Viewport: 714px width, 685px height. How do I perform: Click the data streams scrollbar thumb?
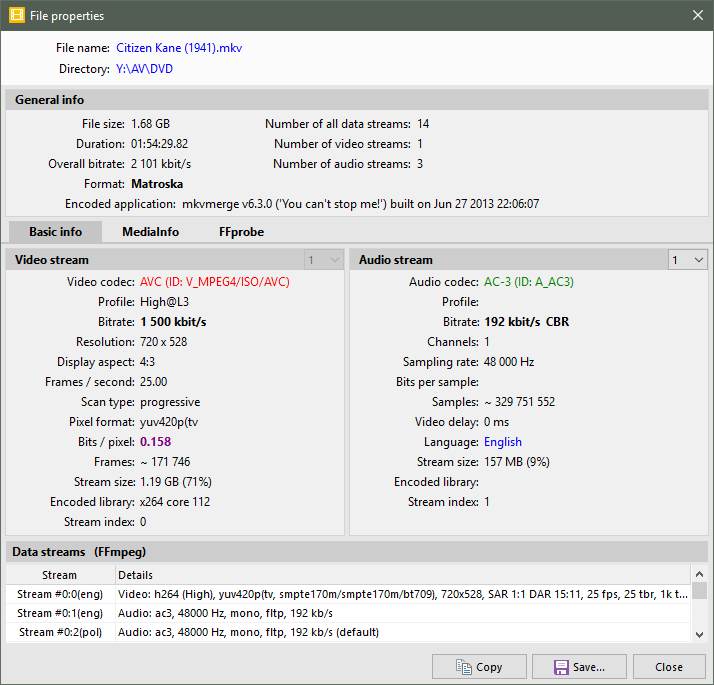pos(699,590)
